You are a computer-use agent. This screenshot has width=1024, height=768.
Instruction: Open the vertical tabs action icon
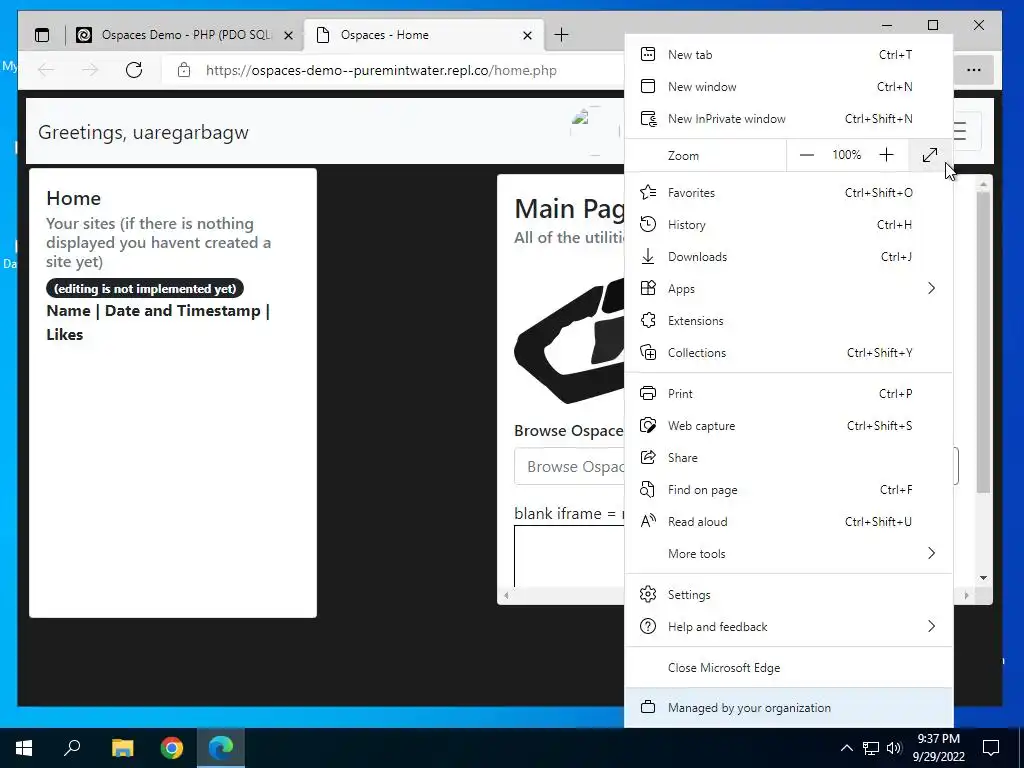pos(42,35)
